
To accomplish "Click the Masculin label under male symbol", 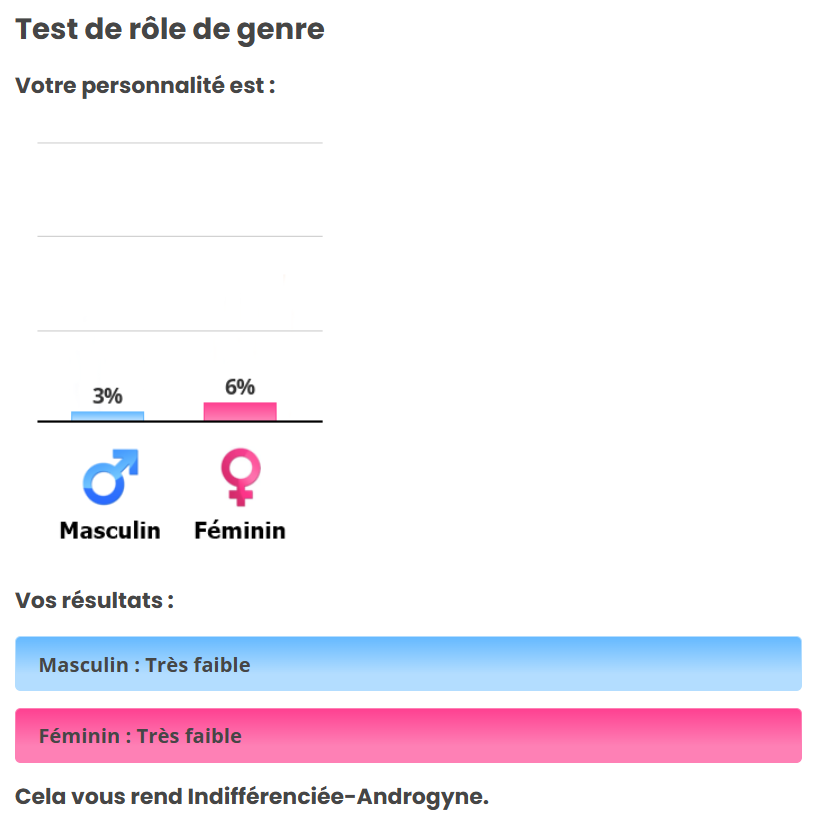I will click(x=110, y=530).
